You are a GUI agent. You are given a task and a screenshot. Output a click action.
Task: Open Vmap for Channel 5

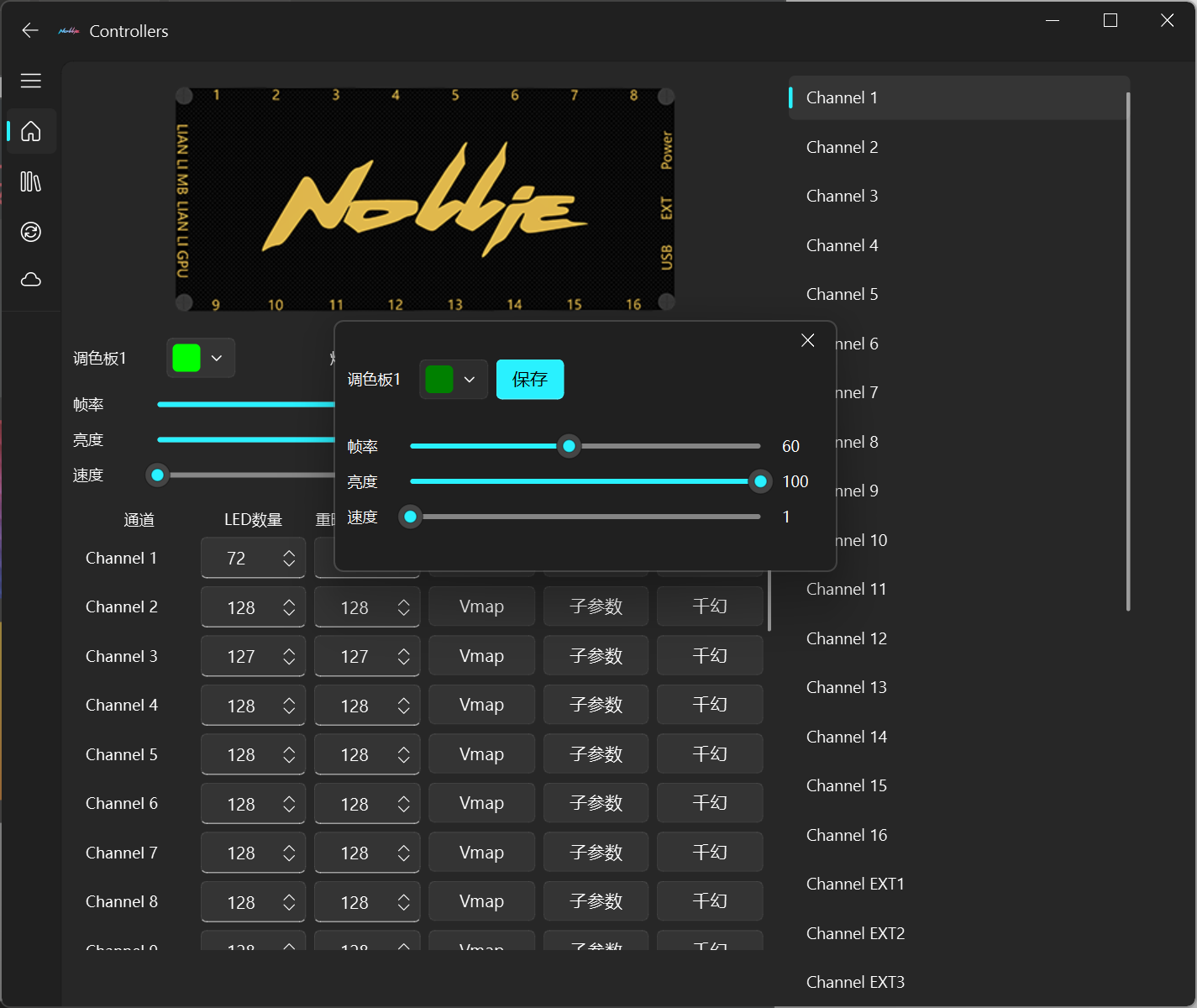[481, 754]
